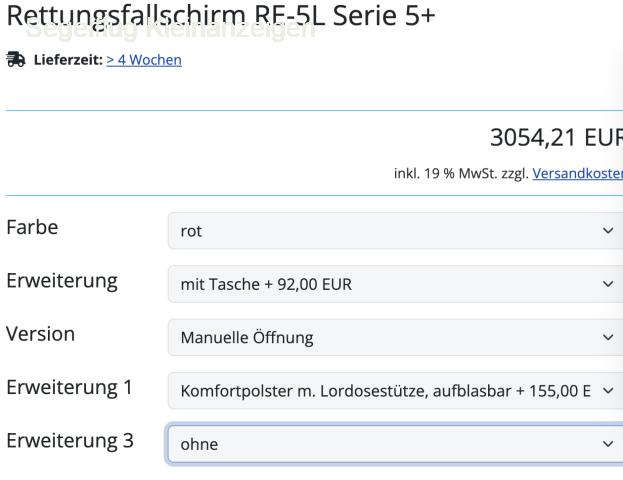
Task: Click the bold Lieferzeit label
Action: coord(66,60)
